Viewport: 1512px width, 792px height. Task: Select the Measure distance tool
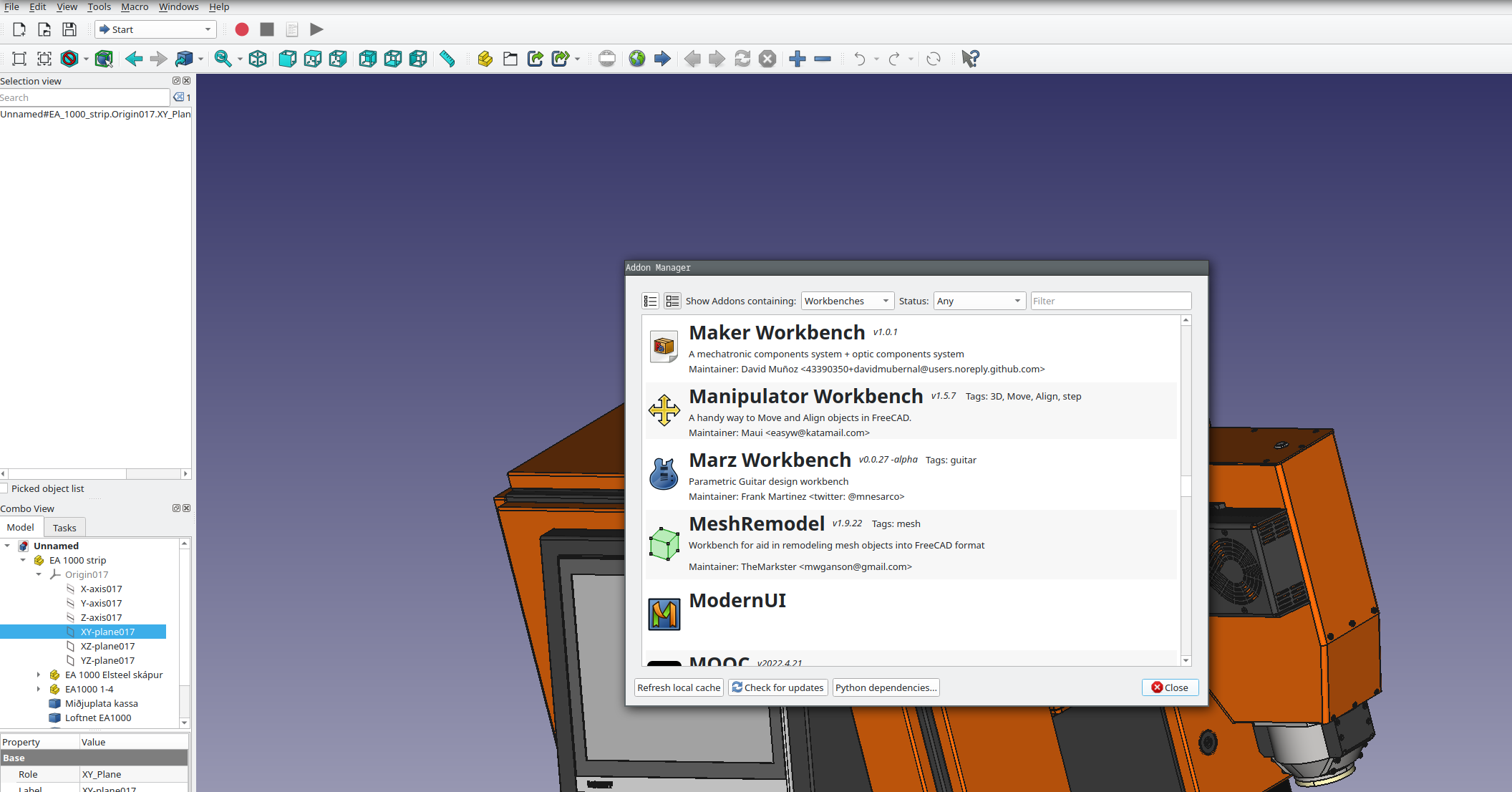[x=447, y=59]
